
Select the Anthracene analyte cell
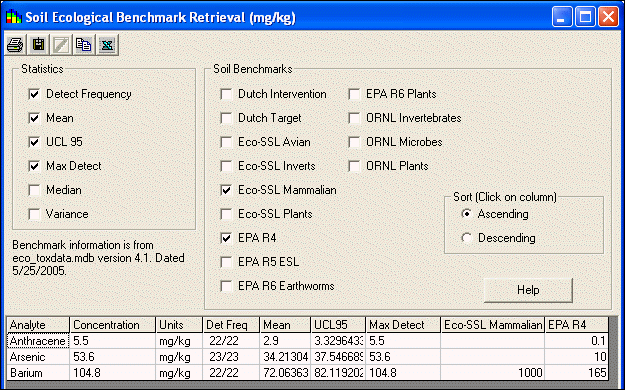pos(38,341)
